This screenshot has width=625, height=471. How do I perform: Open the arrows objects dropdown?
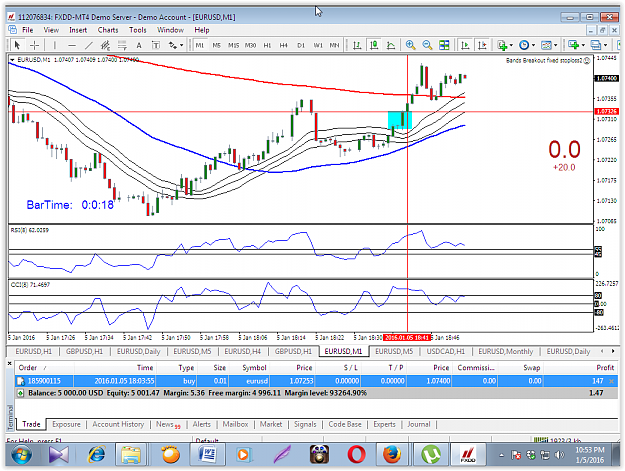pyautogui.click(x=176, y=45)
